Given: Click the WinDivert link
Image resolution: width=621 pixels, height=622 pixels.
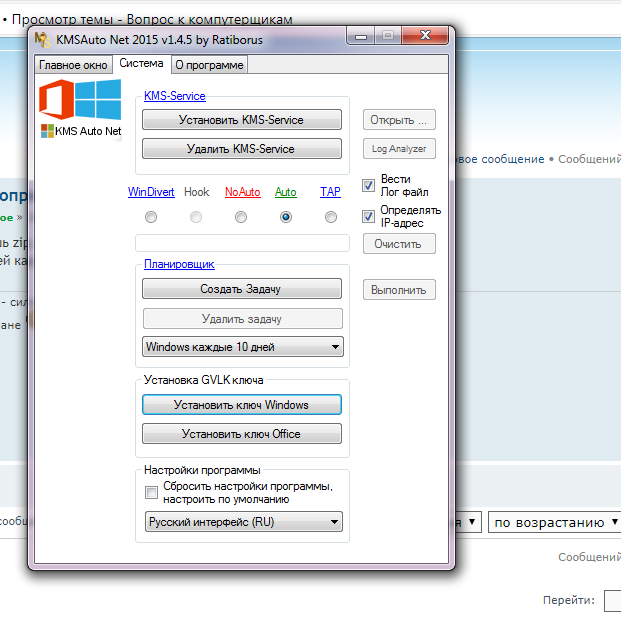Looking at the screenshot, I should (151, 192).
